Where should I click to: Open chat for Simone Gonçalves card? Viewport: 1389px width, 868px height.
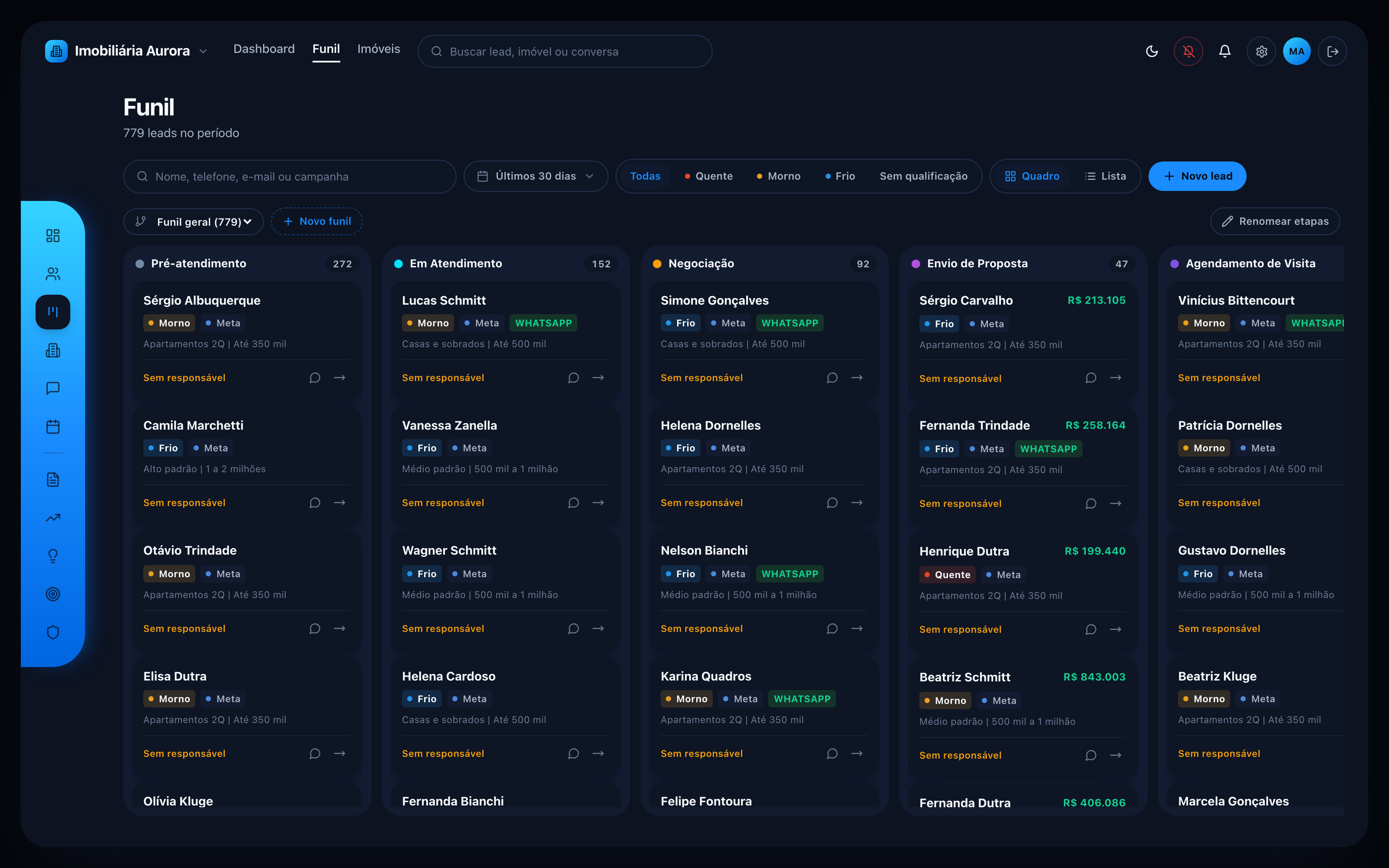[832, 378]
